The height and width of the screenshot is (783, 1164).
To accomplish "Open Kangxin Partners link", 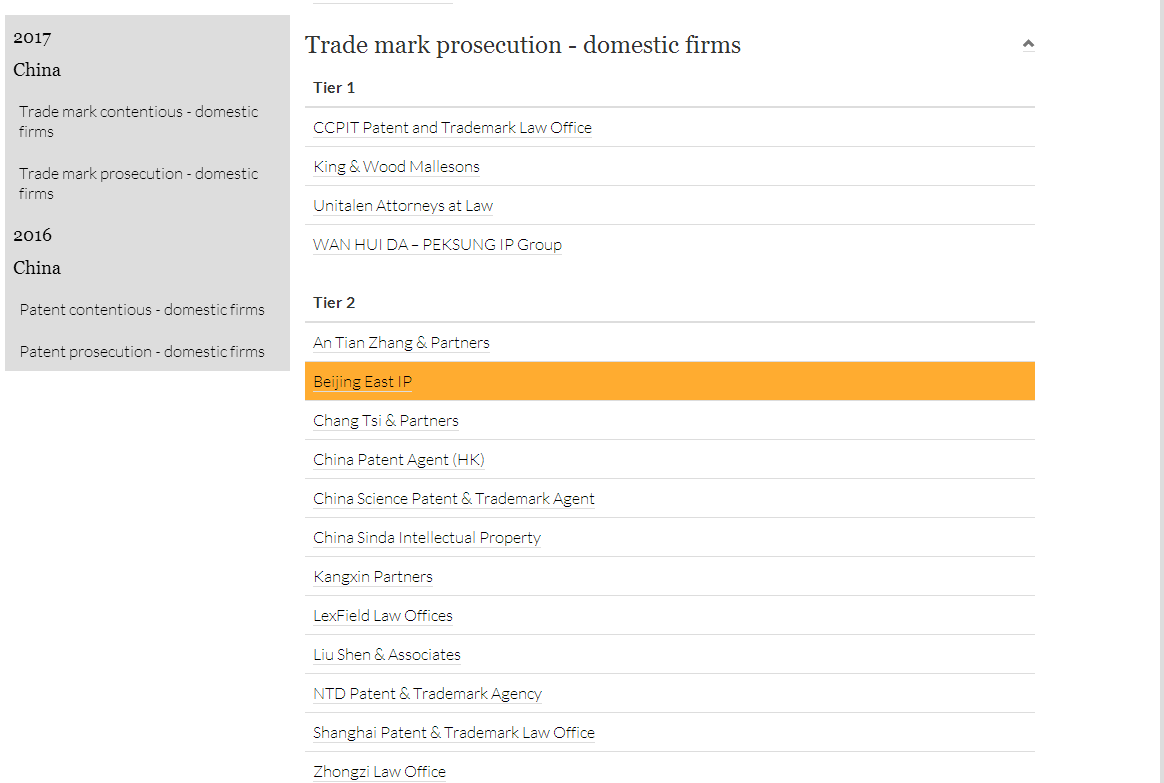I will point(373,577).
